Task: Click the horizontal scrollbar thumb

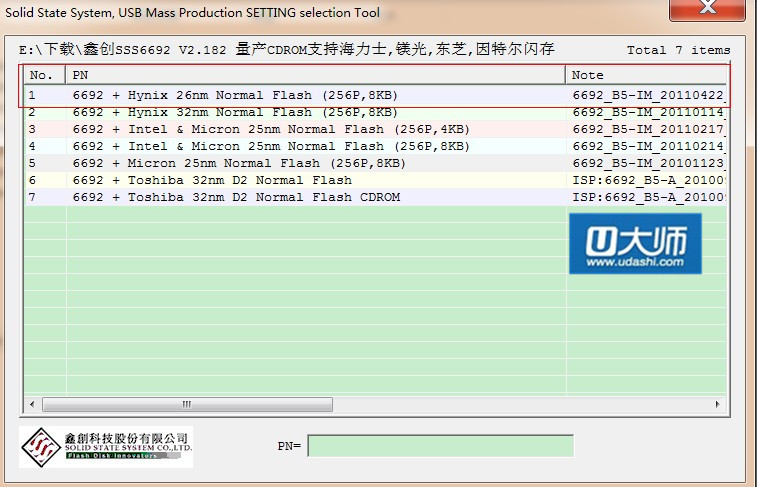Action: click(186, 404)
